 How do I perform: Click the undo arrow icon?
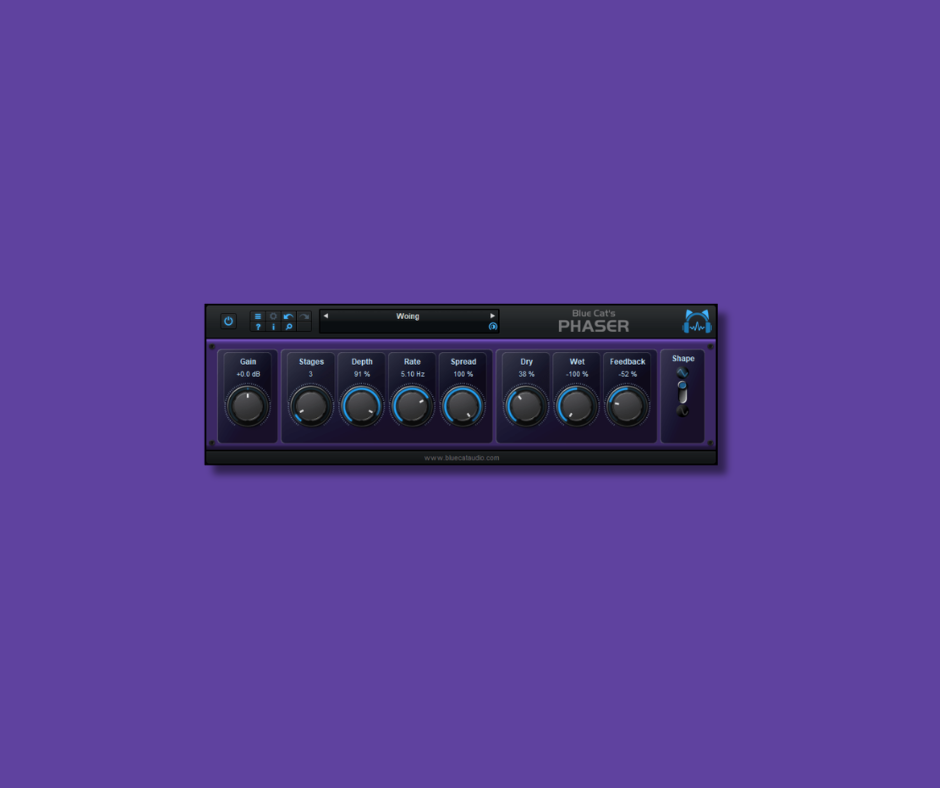tap(288, 315)
